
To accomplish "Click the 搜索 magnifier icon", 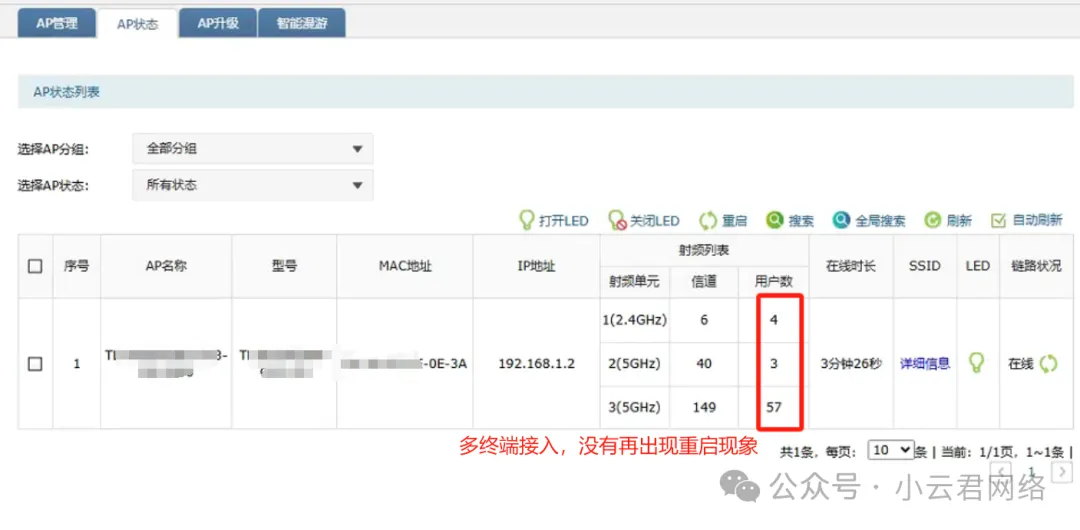I will click(x=775, y=220).
